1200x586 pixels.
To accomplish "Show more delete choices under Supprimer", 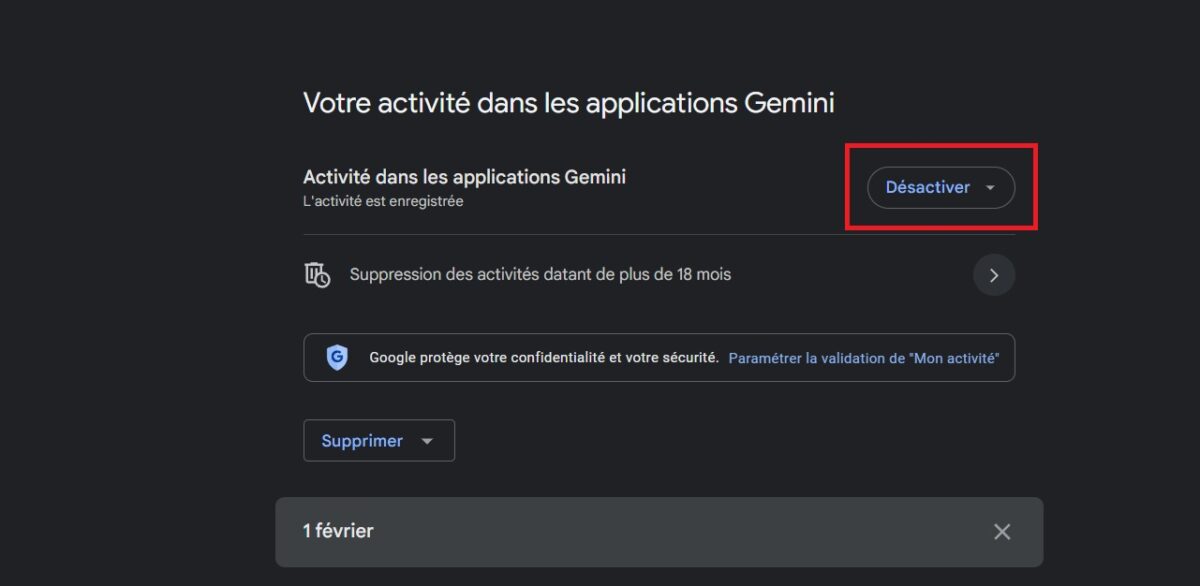I will [426, 440].
